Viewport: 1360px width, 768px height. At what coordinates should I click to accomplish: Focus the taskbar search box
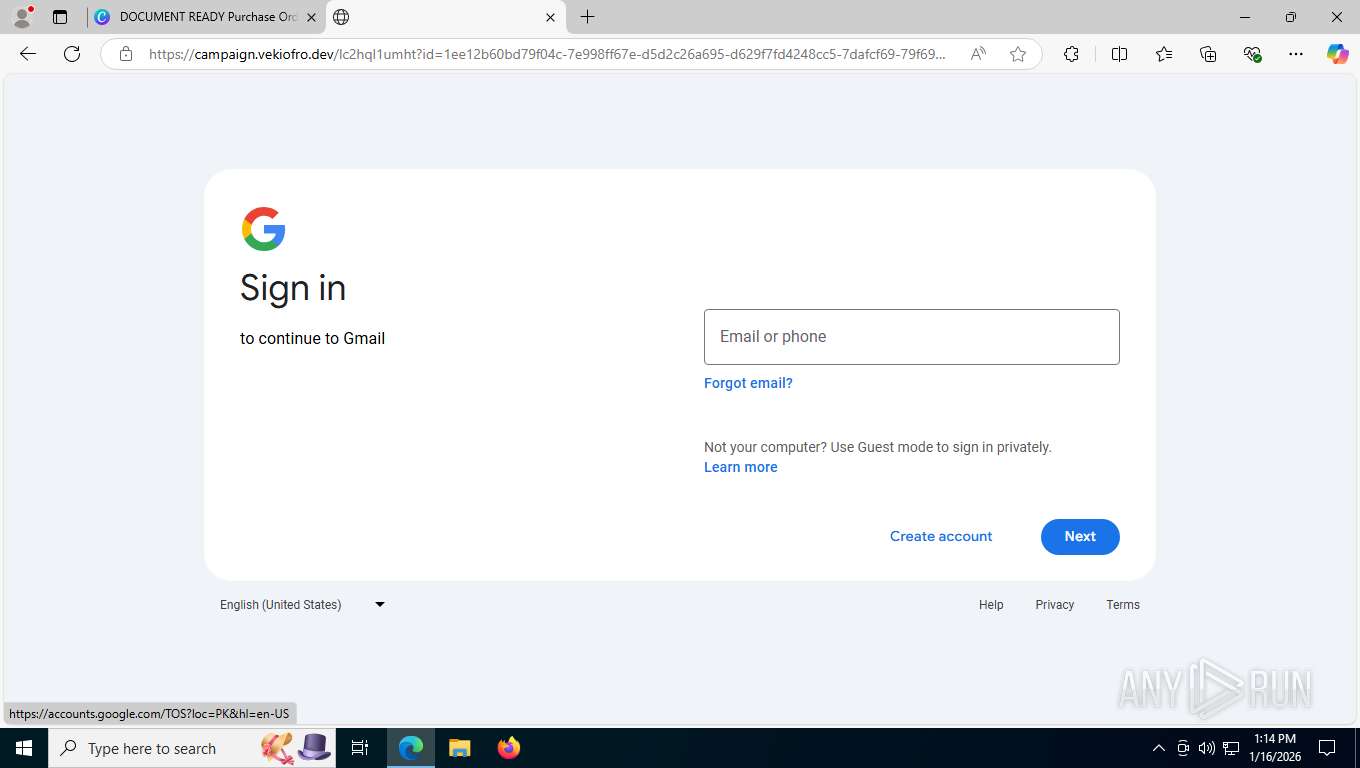[194, 748]
